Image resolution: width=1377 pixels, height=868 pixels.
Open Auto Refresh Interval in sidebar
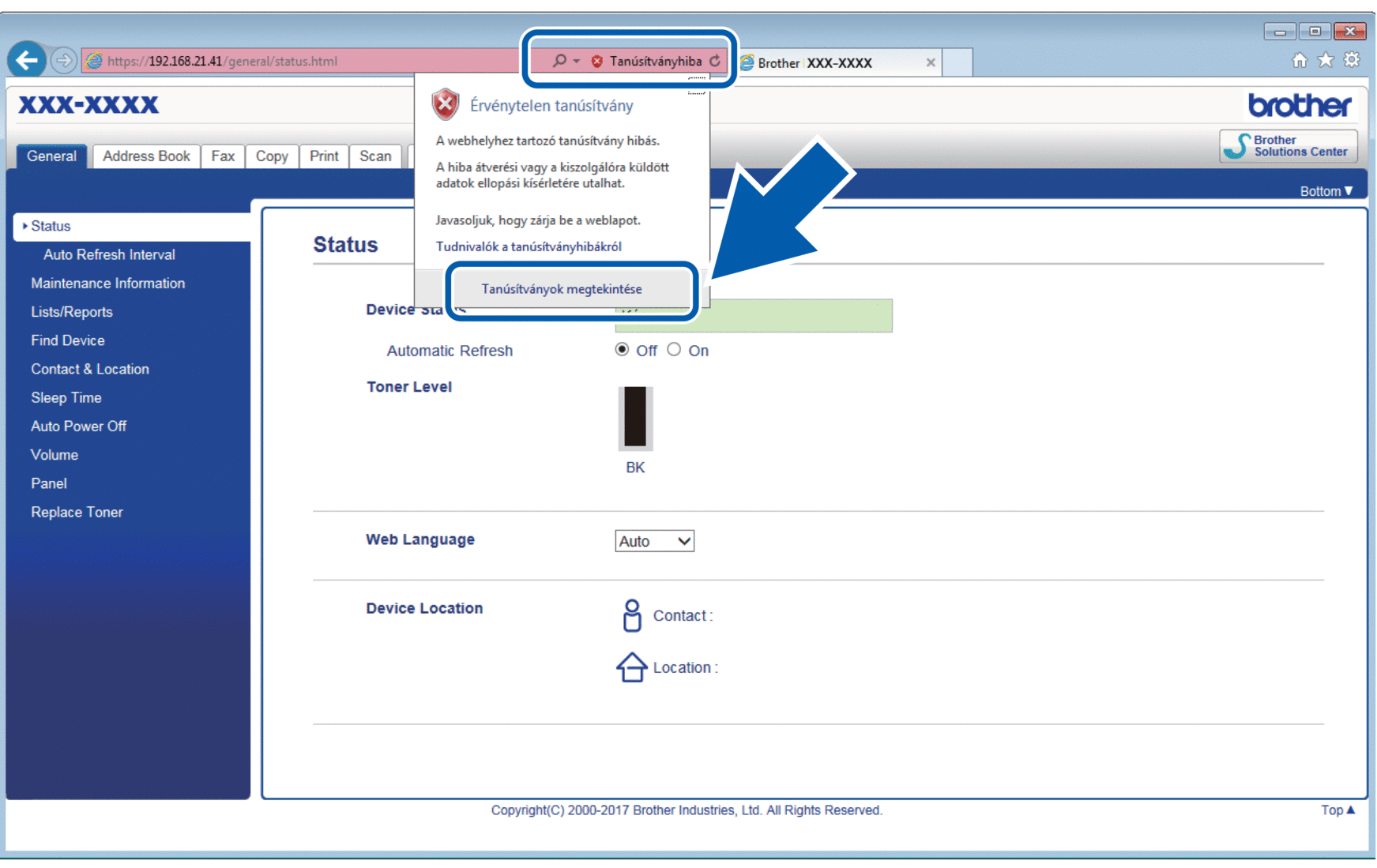(x=109, y=254)
